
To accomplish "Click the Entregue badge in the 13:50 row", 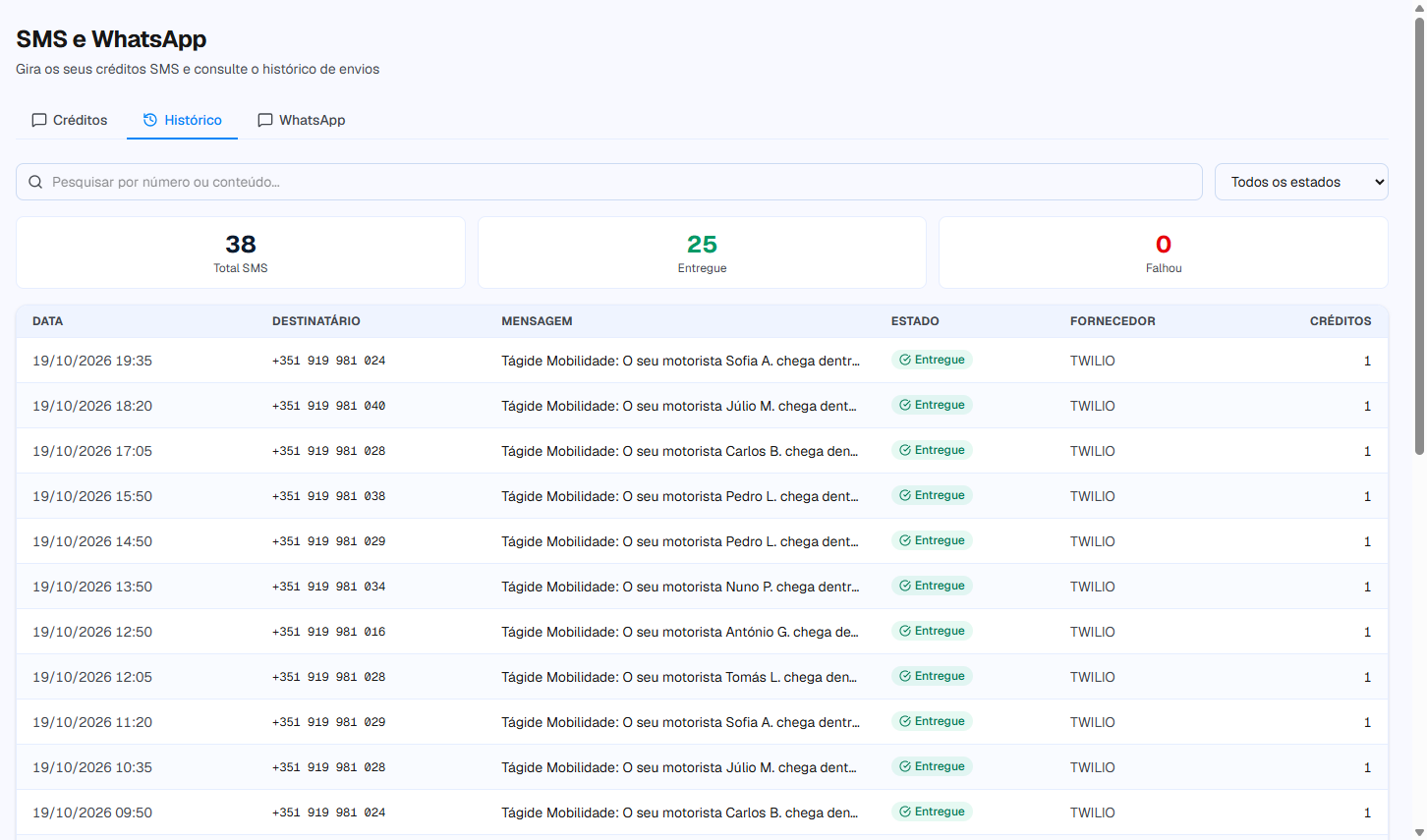I will point(932,586).
